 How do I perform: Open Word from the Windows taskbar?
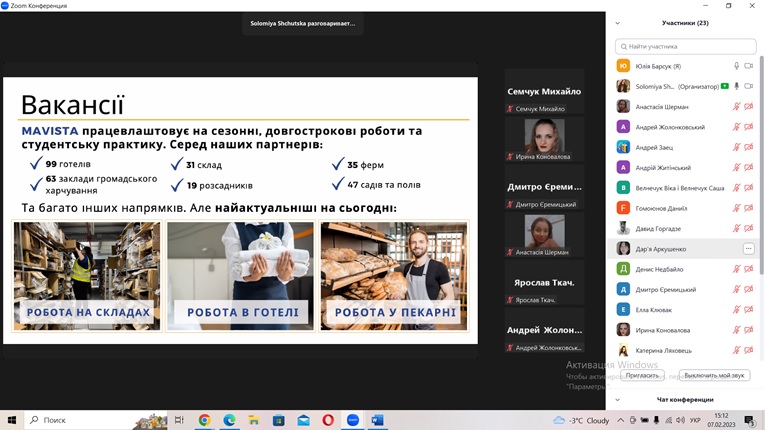377,420
